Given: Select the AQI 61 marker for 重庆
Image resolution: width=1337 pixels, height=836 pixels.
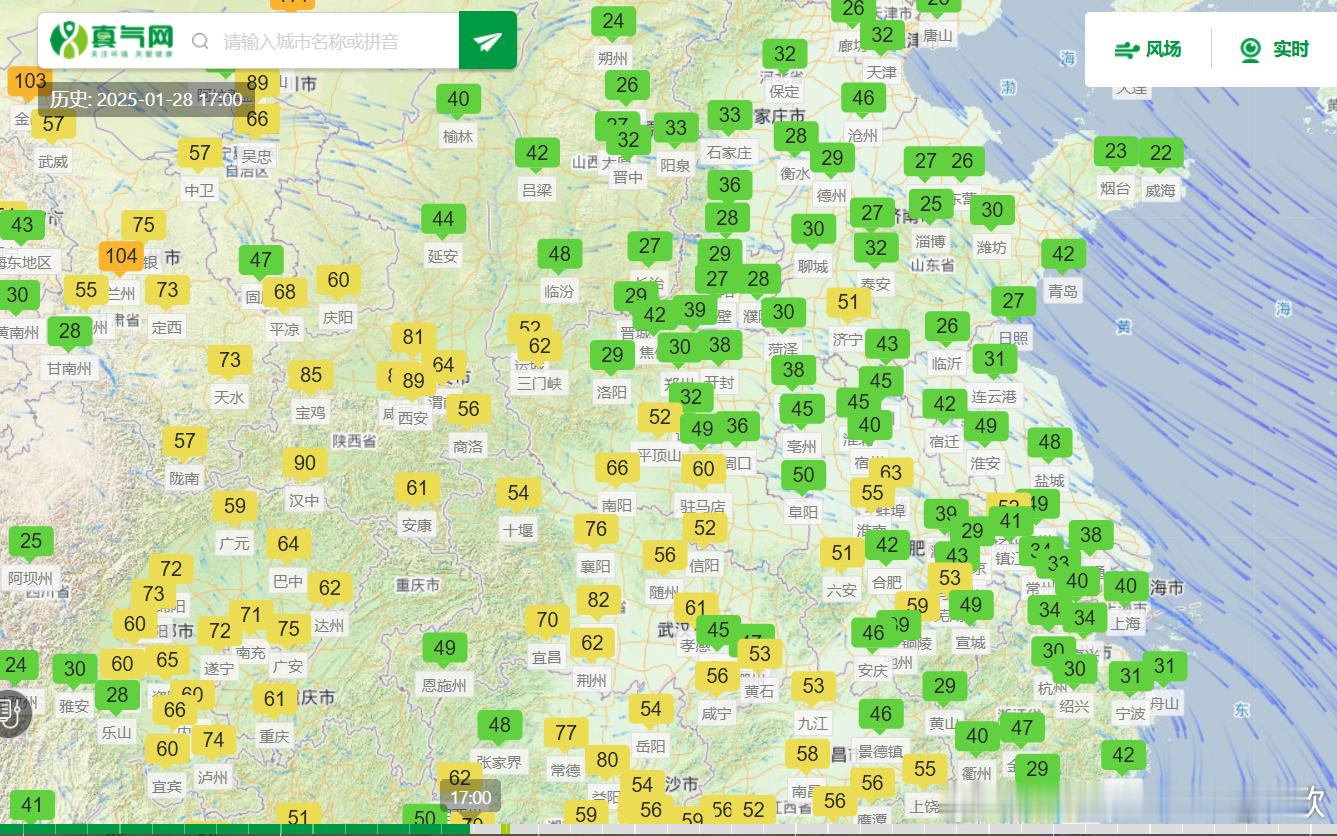Looking at the screenshot, I should coord(275,699).
